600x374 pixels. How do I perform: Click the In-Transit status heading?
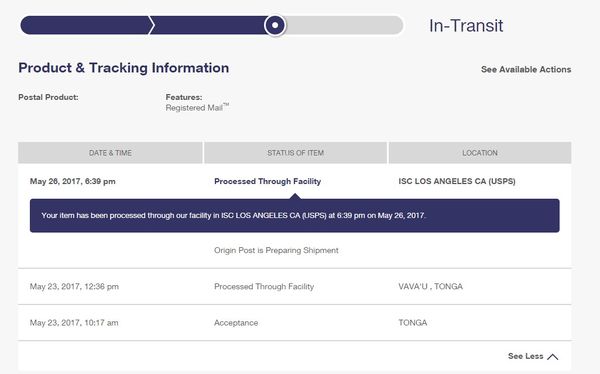pos(466,26)
